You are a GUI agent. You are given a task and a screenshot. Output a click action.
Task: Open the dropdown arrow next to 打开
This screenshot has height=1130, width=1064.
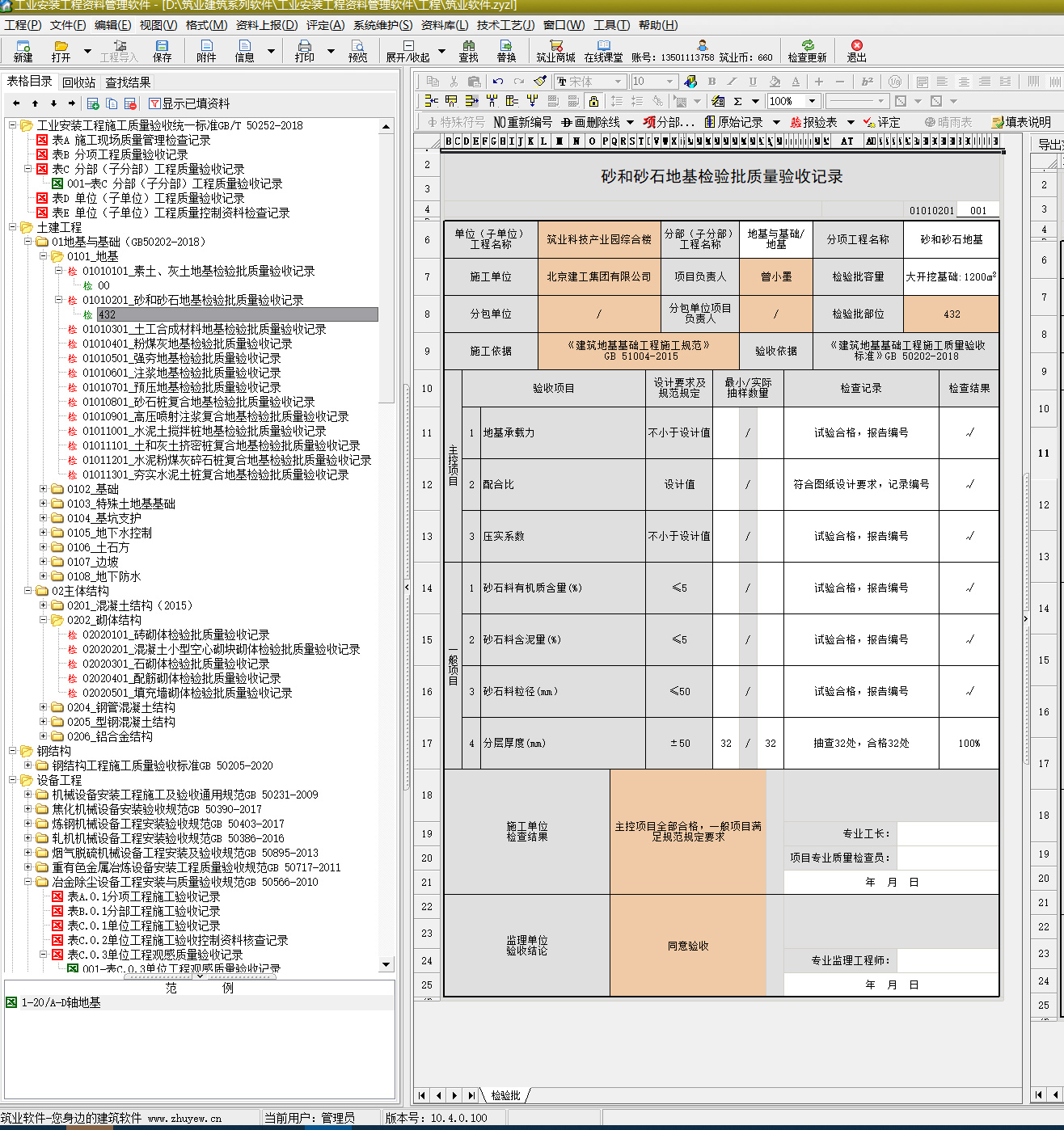(x=88, y=51)
